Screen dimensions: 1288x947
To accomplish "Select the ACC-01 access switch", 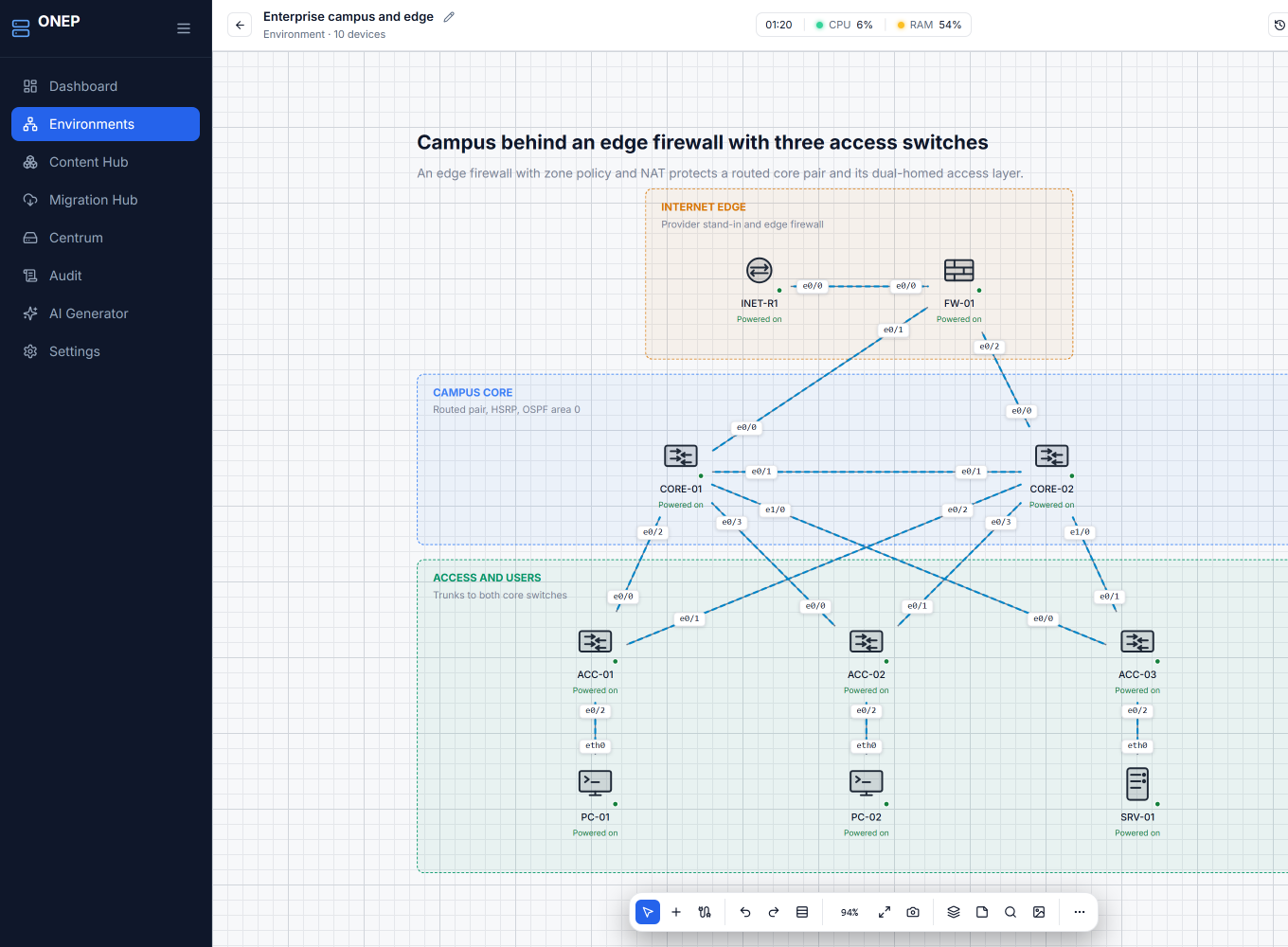I will 596,642.
